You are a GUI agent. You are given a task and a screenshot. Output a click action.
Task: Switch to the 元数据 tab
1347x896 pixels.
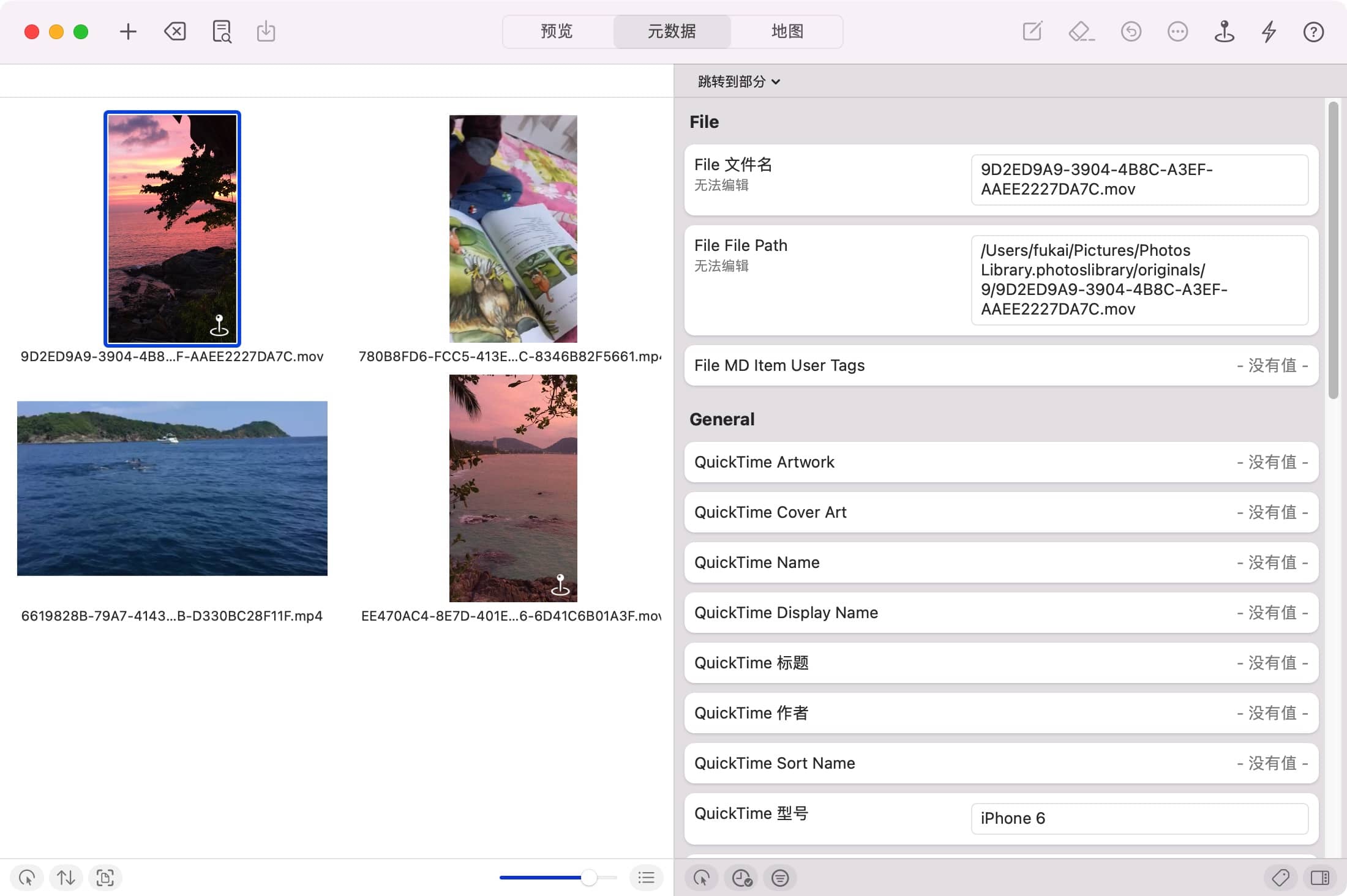pyautogui.click(x=672, y=31)
